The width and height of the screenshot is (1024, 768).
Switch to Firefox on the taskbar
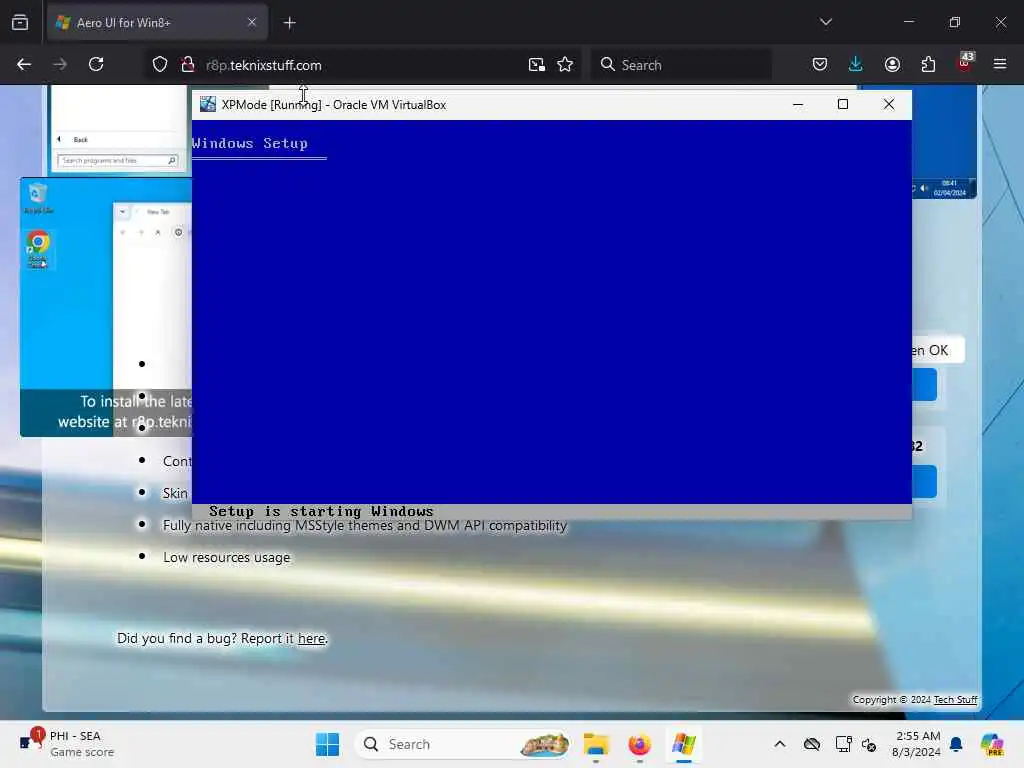pyautogui.click(x=639, y=744)
